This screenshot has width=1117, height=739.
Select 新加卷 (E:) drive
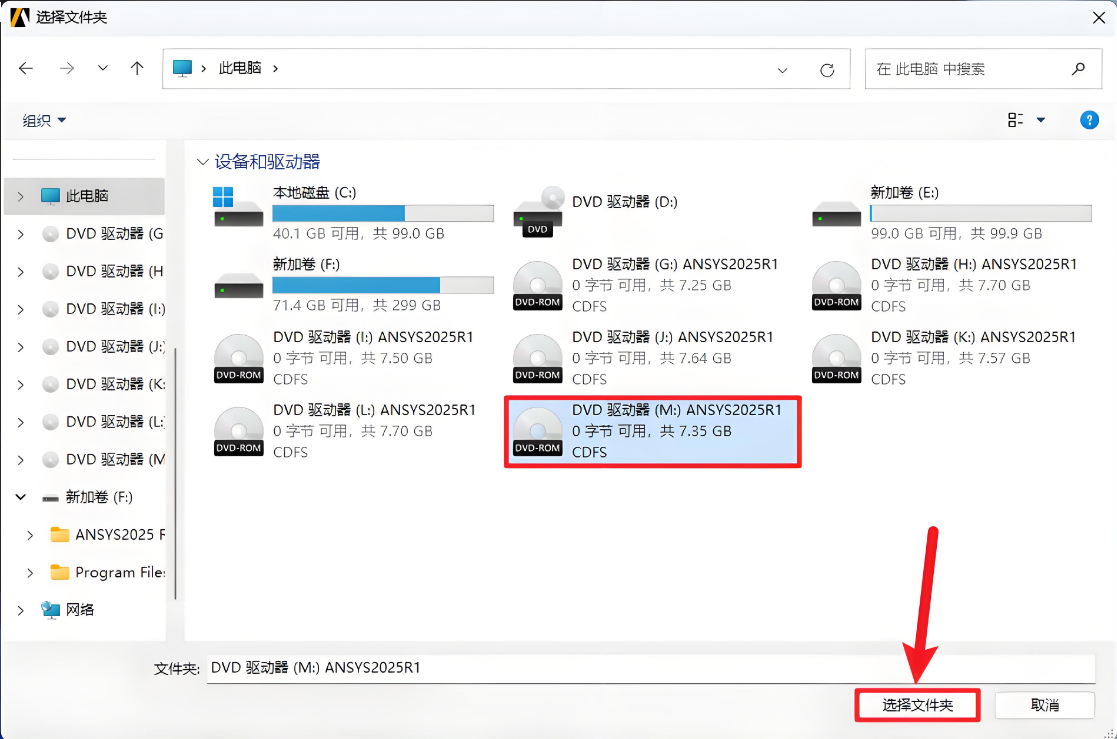[x=952, y=213]
